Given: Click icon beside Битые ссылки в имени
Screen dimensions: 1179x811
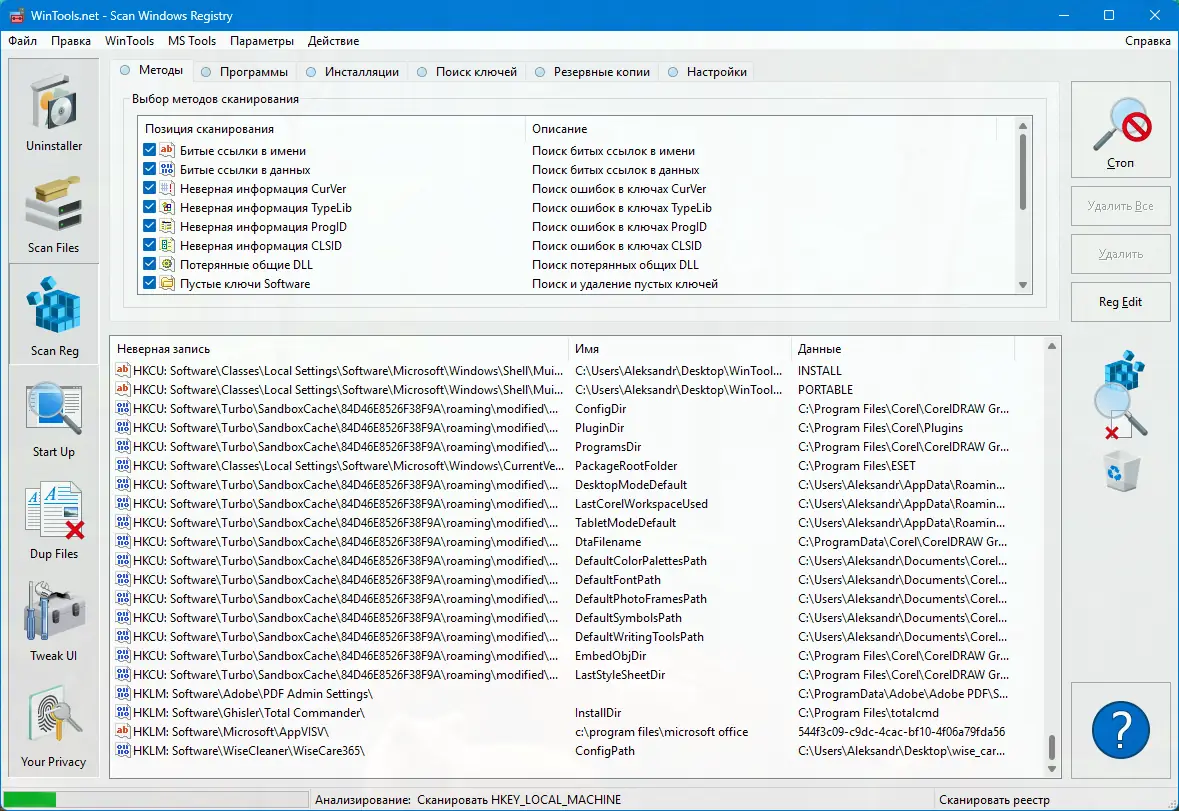Looking at the screenshot, I should pyautogui.click(x=167, y=150).
